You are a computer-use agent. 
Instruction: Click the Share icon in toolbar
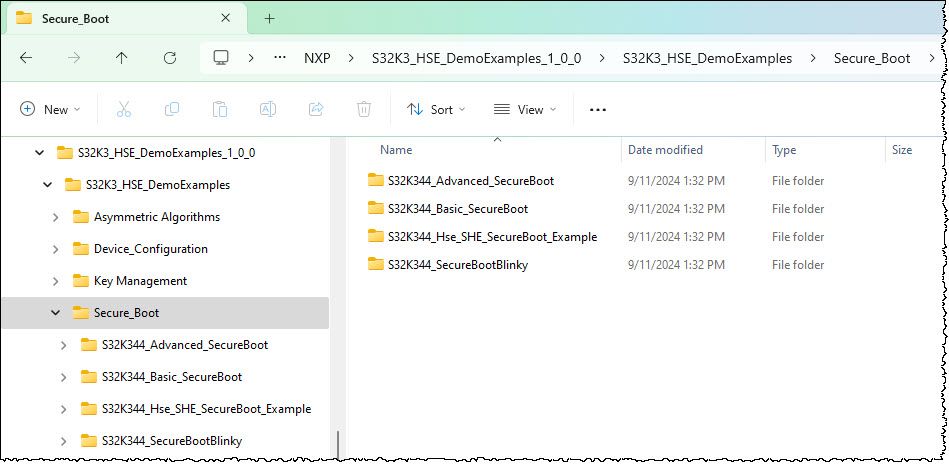click(316, 109)
